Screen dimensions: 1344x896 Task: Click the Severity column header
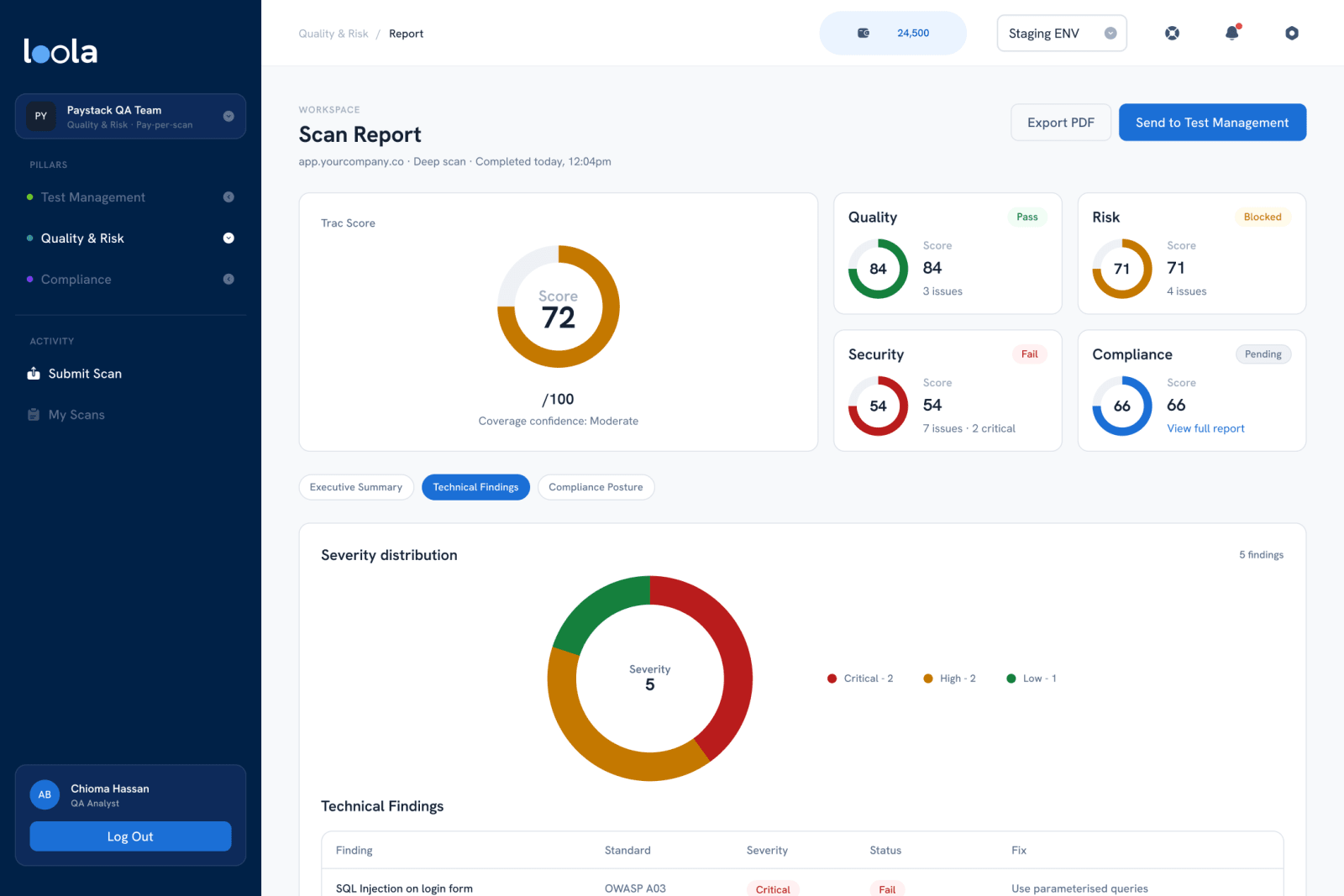click(767, 851)
